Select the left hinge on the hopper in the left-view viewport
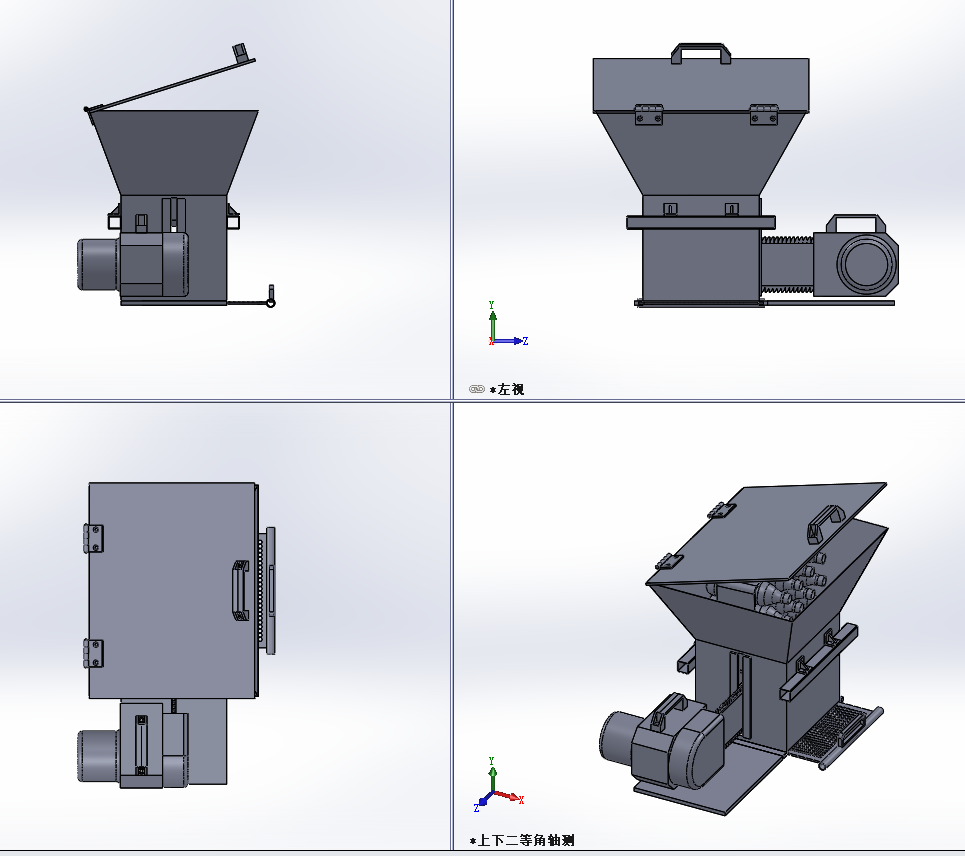 point(649,115)
